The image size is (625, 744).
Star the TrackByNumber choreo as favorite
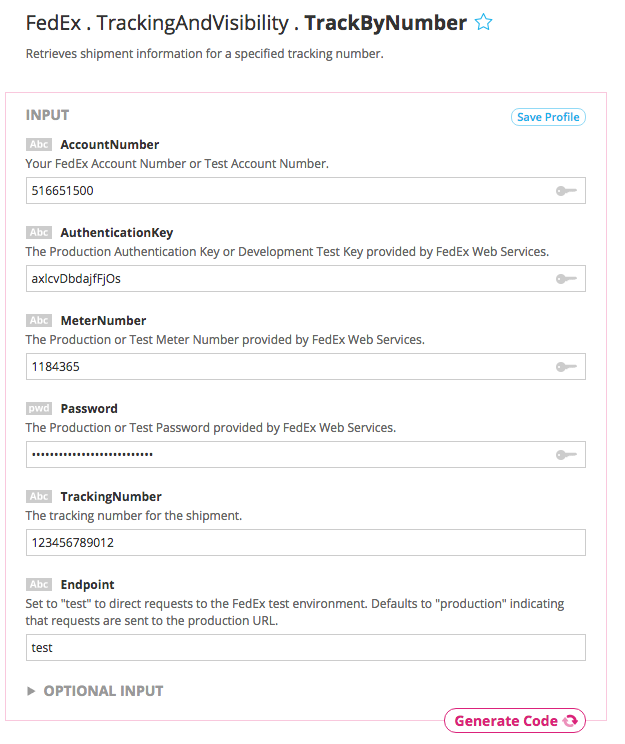484,23
